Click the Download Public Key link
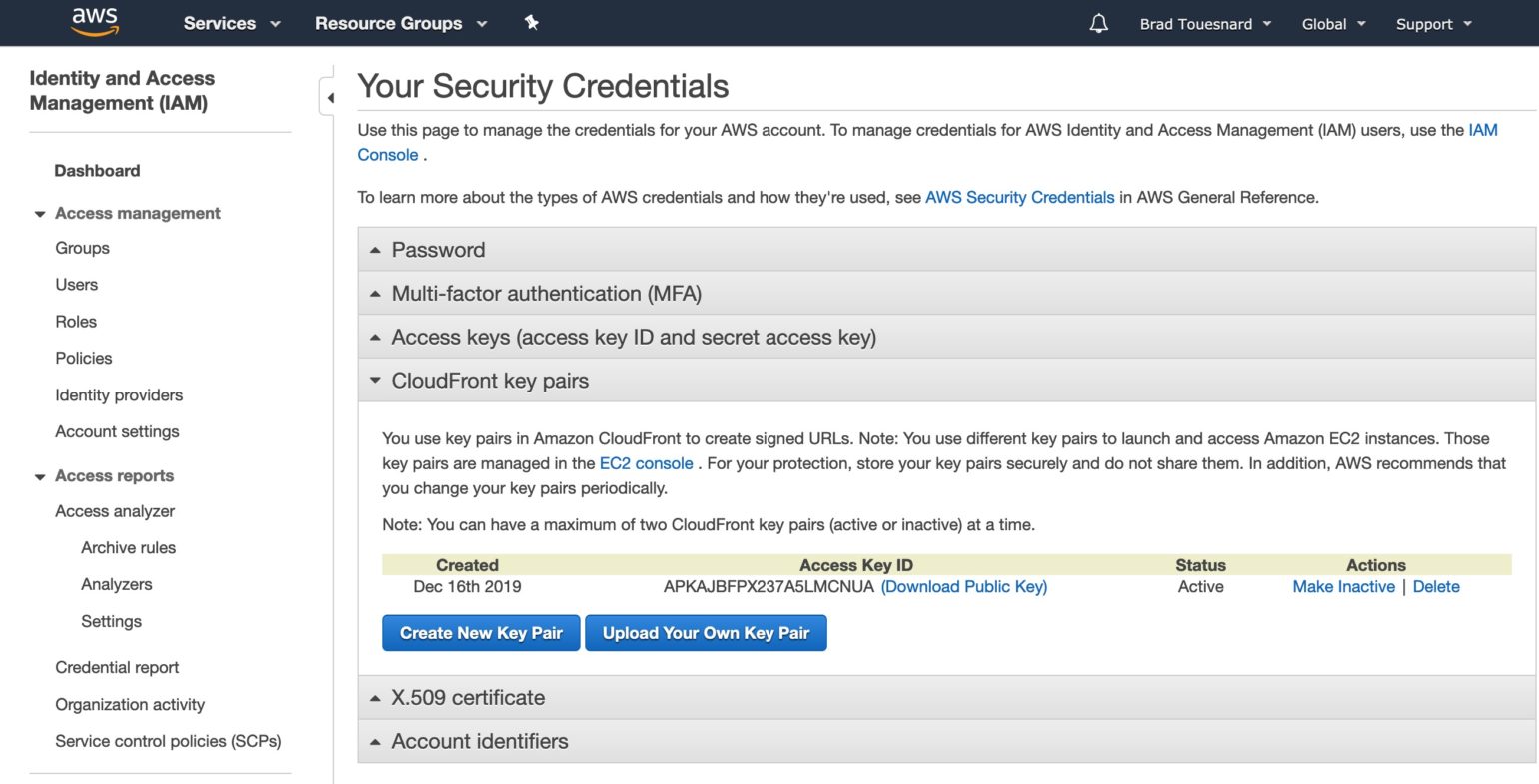 pyautogui.click(x=964, y=587)
